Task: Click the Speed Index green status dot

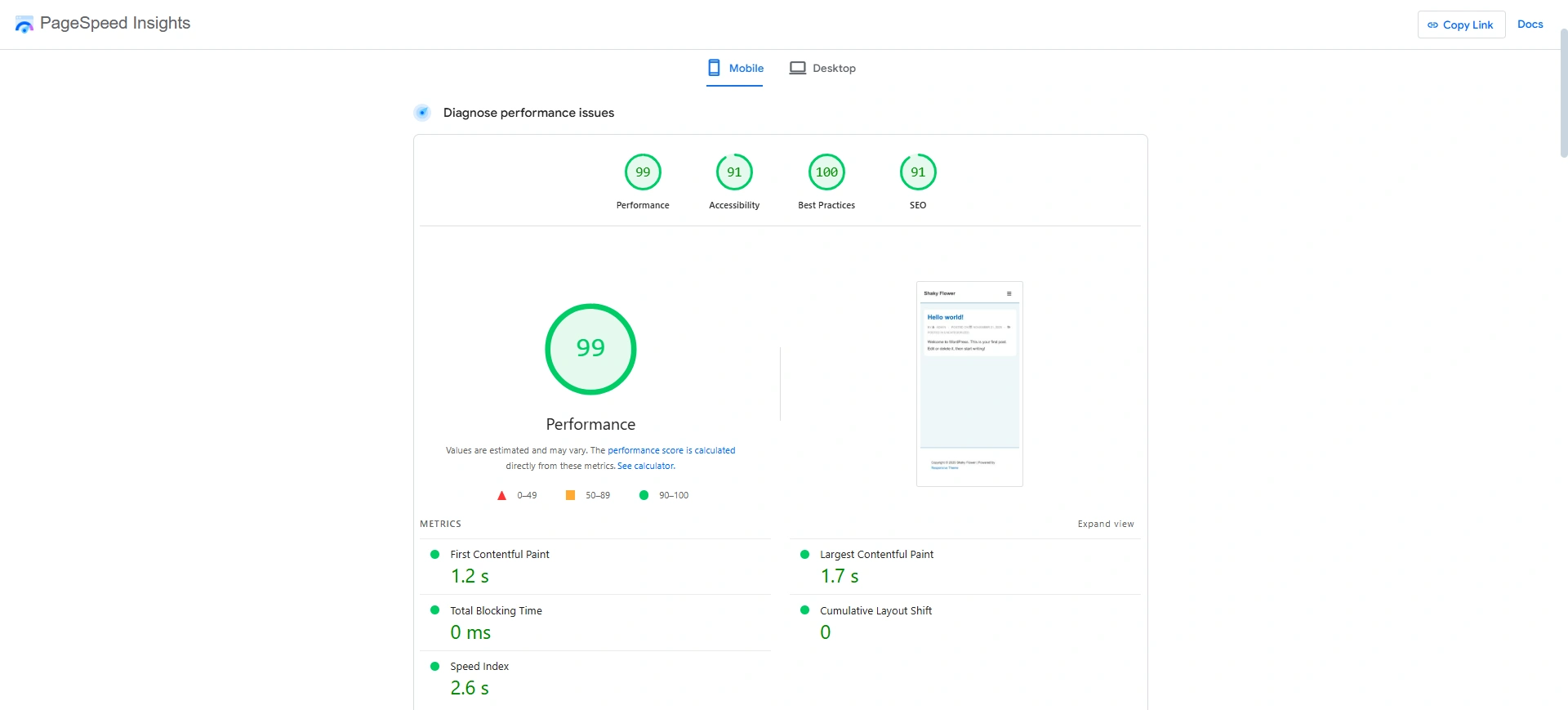Action: (434, 666)
